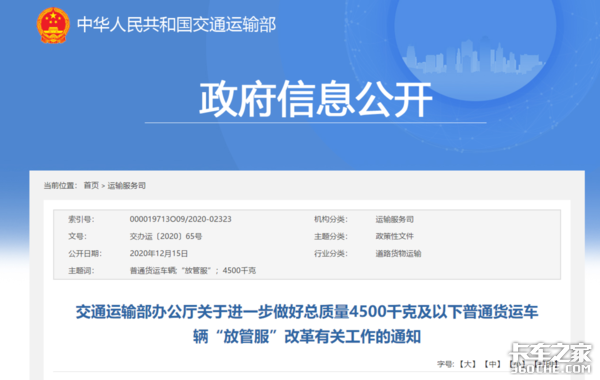Image resolution: width=600 pixels, height=380 pixels.
Task: Set the font size to 中
Action: [492, 364]
